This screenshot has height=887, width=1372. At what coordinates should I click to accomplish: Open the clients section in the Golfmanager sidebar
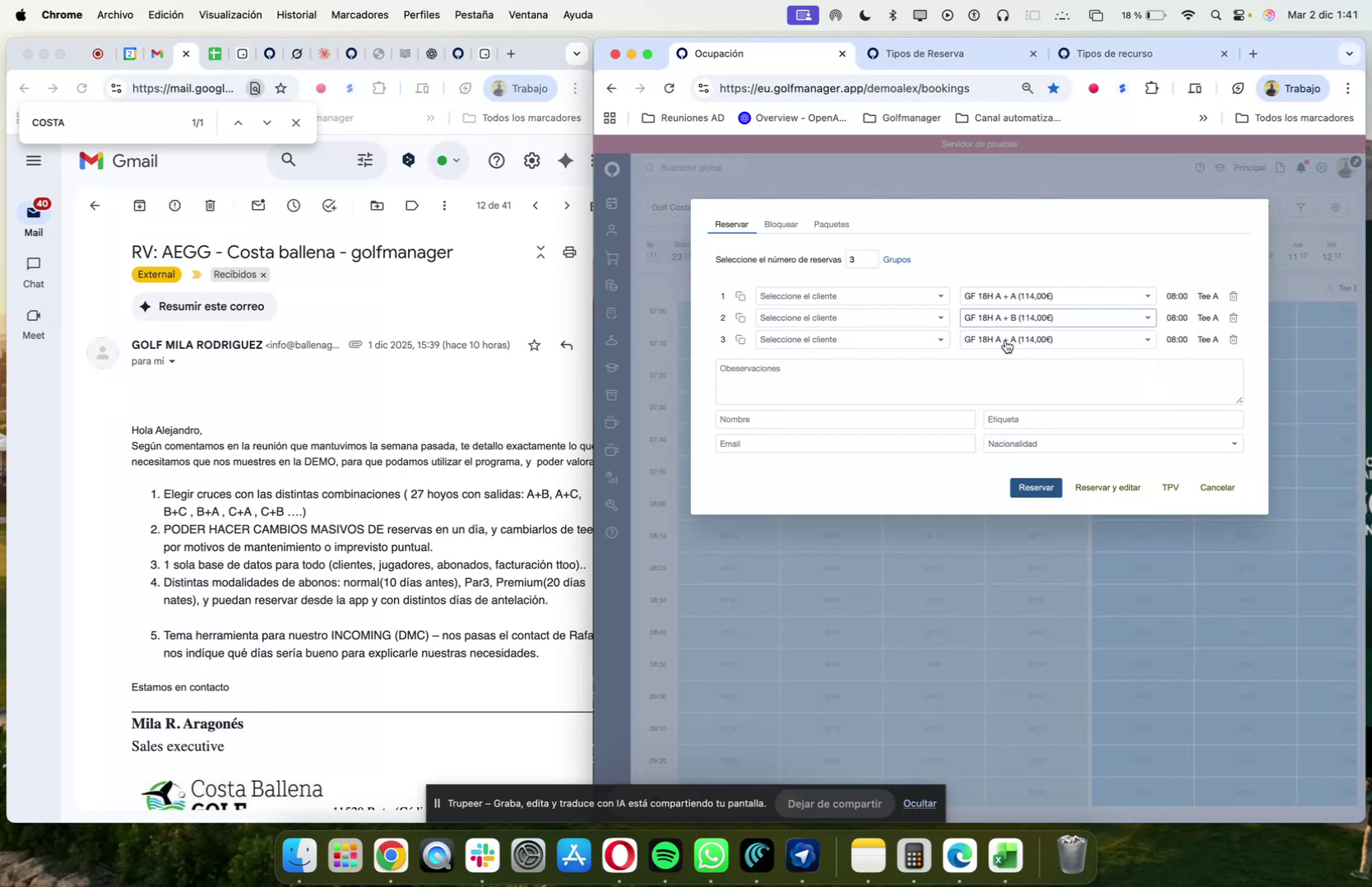pos(612,230)
